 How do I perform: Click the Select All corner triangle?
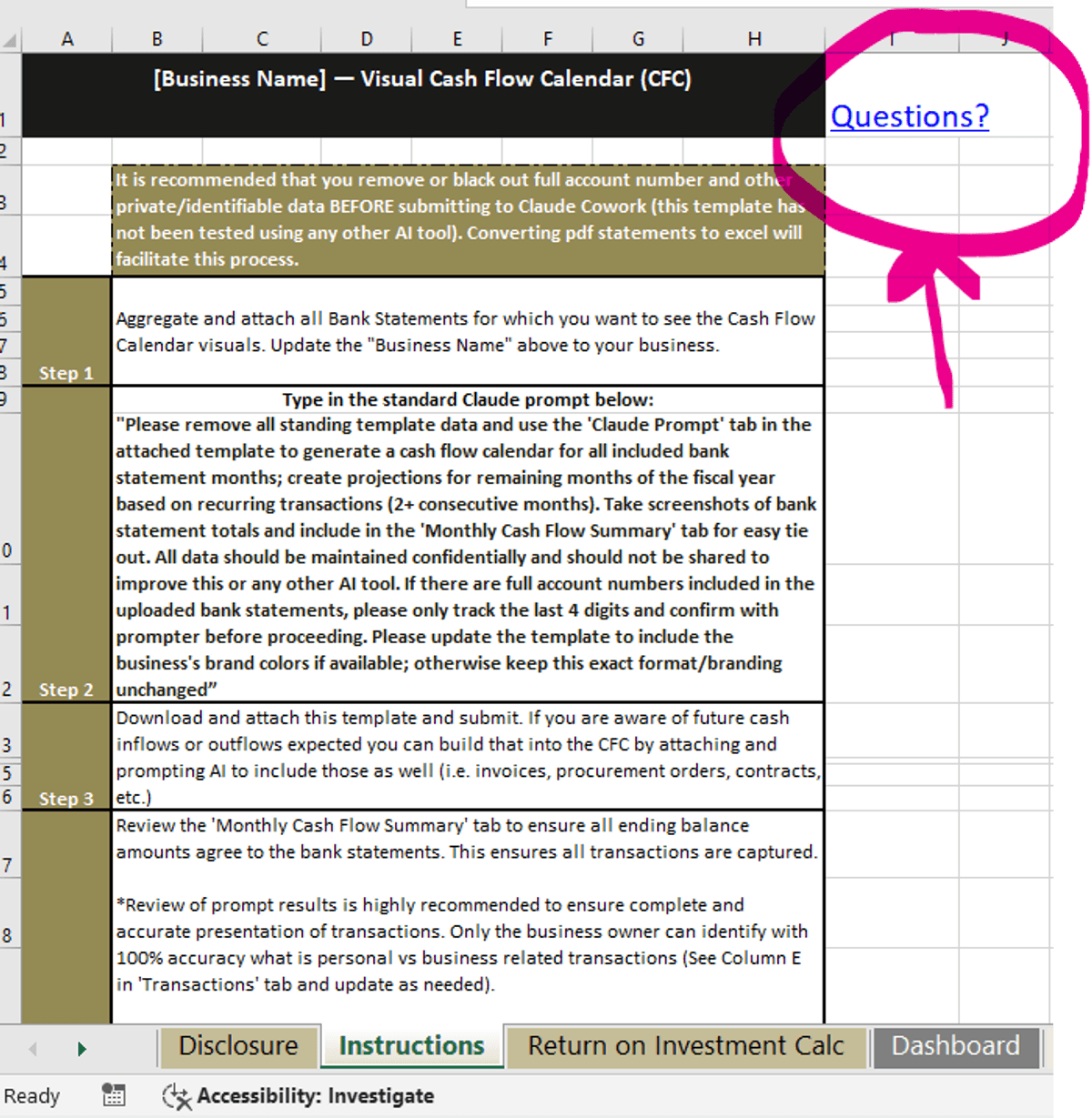(x=10, y=39)
